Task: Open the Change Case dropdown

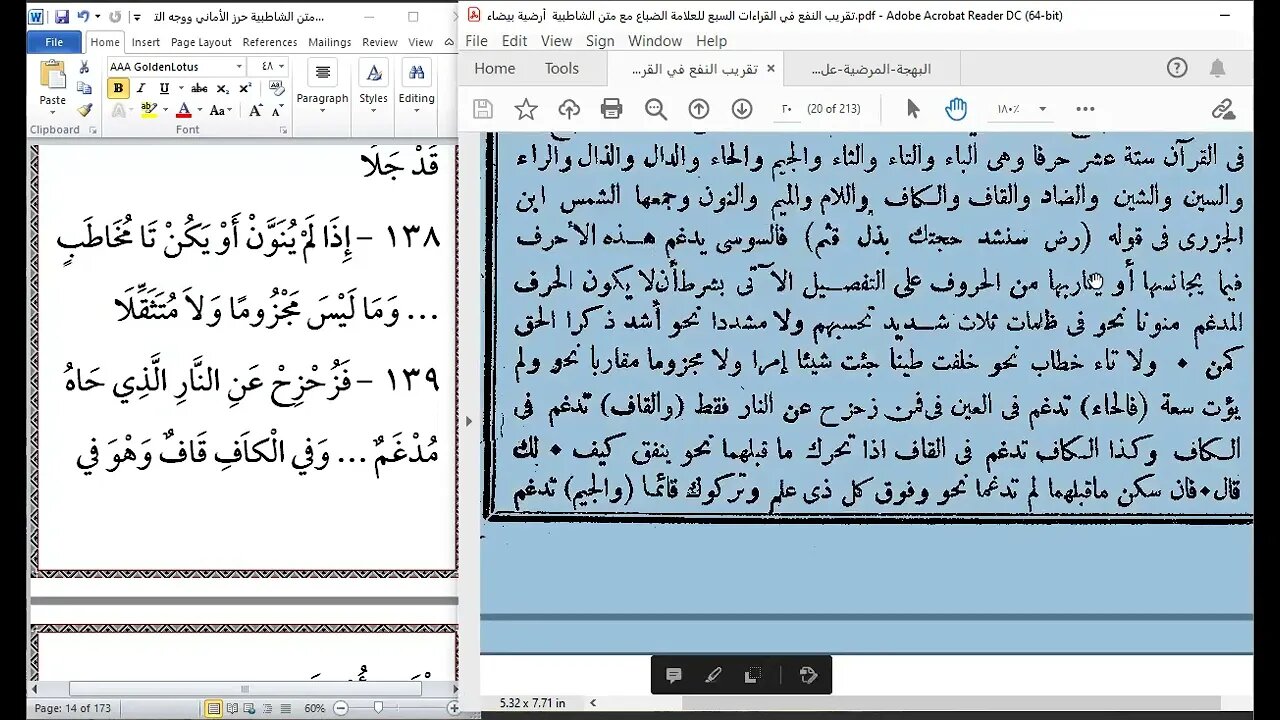Action: [222, 110]
